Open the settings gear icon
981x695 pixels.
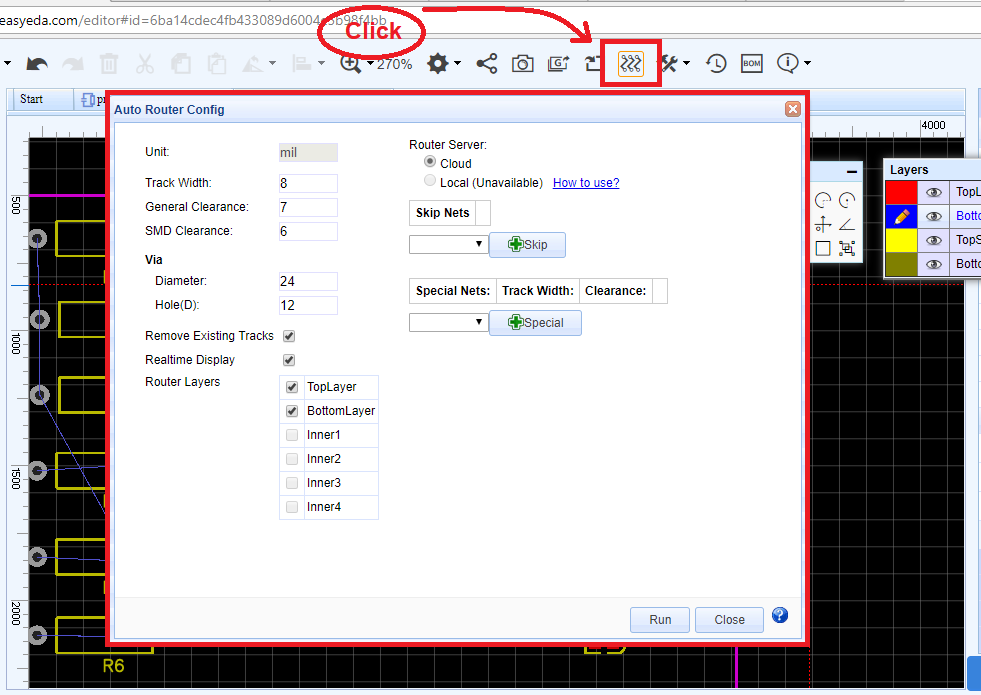coord(437,62)
